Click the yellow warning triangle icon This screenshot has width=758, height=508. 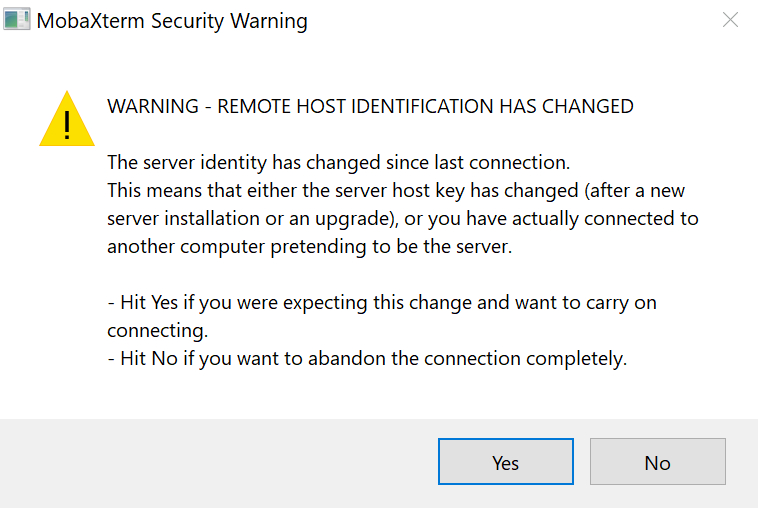pyautogui.click(x=67, y=120)
